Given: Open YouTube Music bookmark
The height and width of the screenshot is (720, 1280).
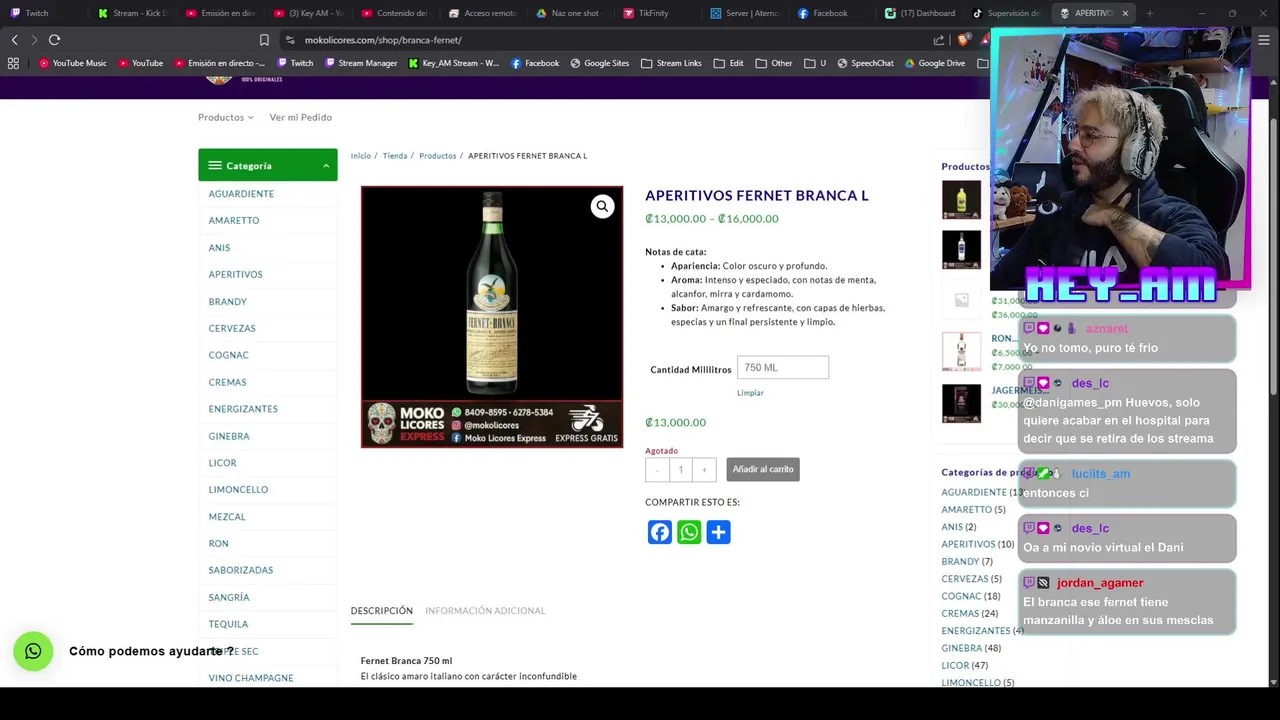Looking at the screenshot, I should 73,63.
